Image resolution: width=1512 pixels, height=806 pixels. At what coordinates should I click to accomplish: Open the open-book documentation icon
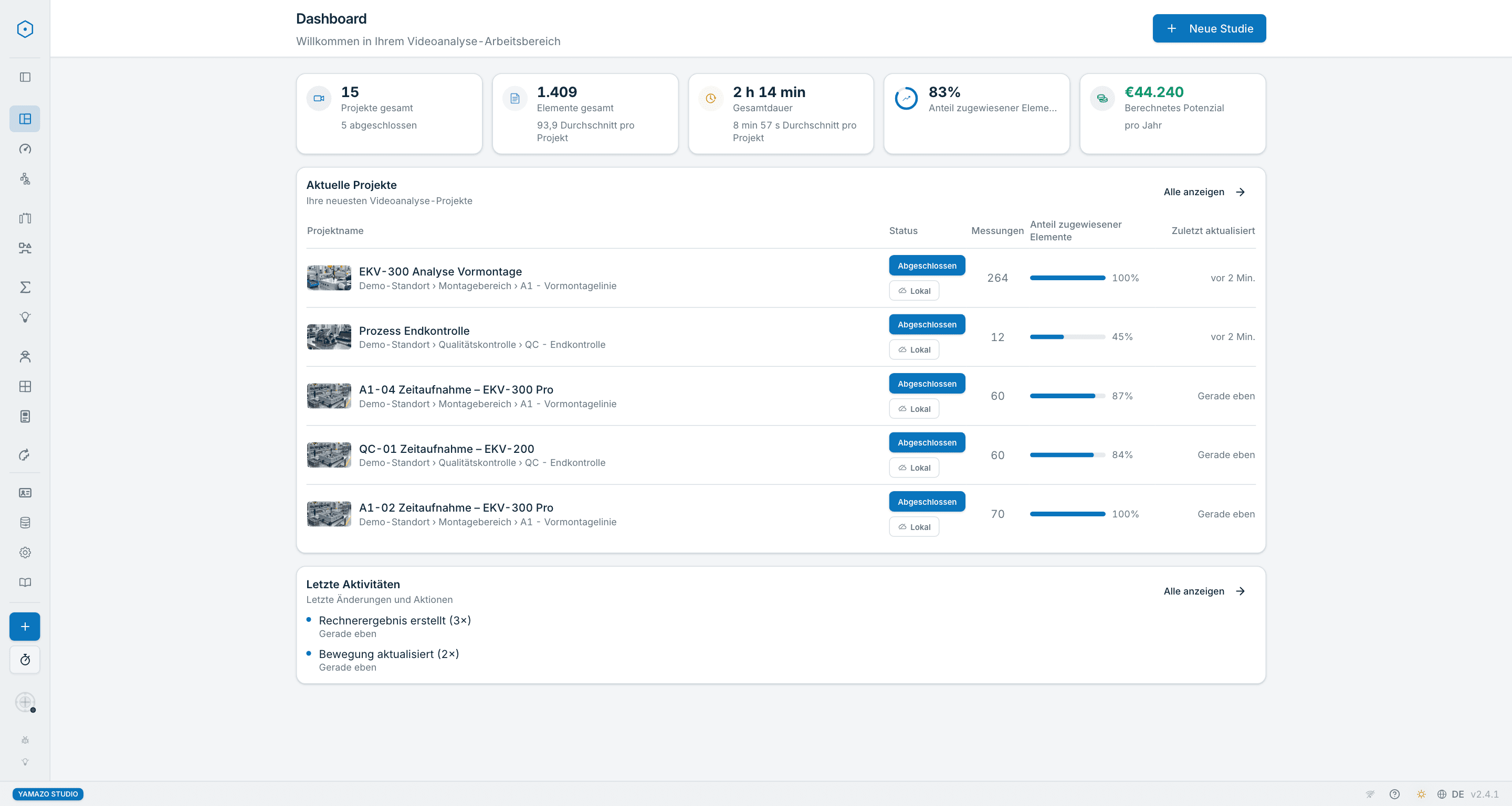click(x=25, y=582)
